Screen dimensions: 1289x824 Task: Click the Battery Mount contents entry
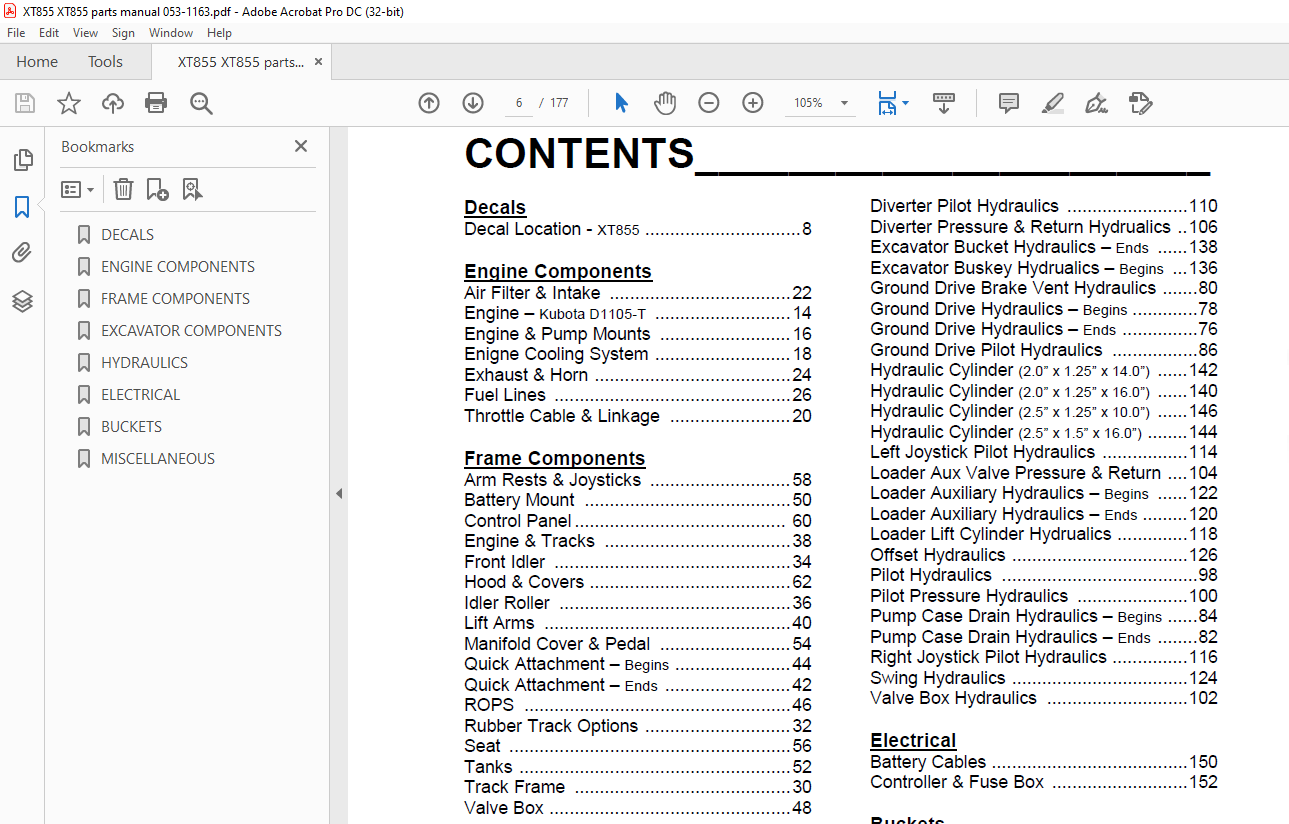pos(638,500)
